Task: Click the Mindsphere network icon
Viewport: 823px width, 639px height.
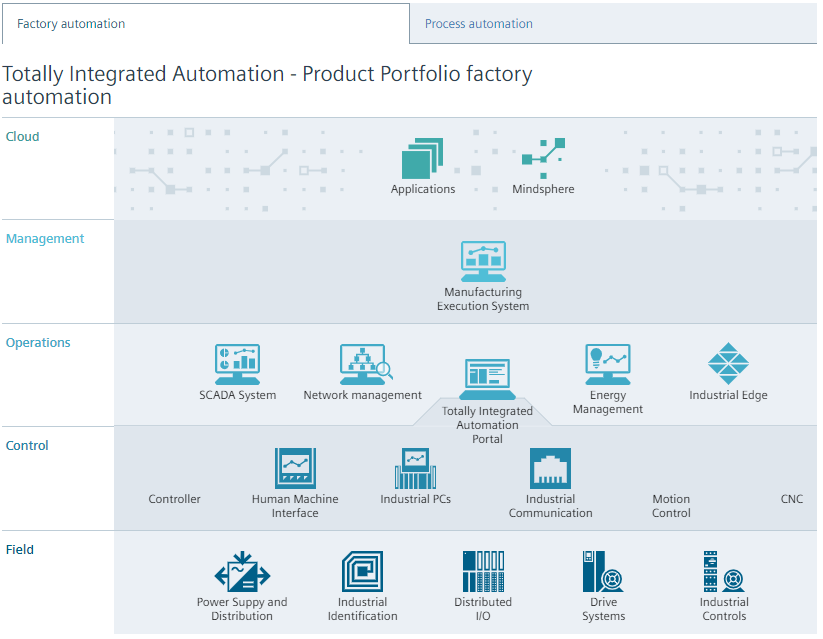Action: 543,158
